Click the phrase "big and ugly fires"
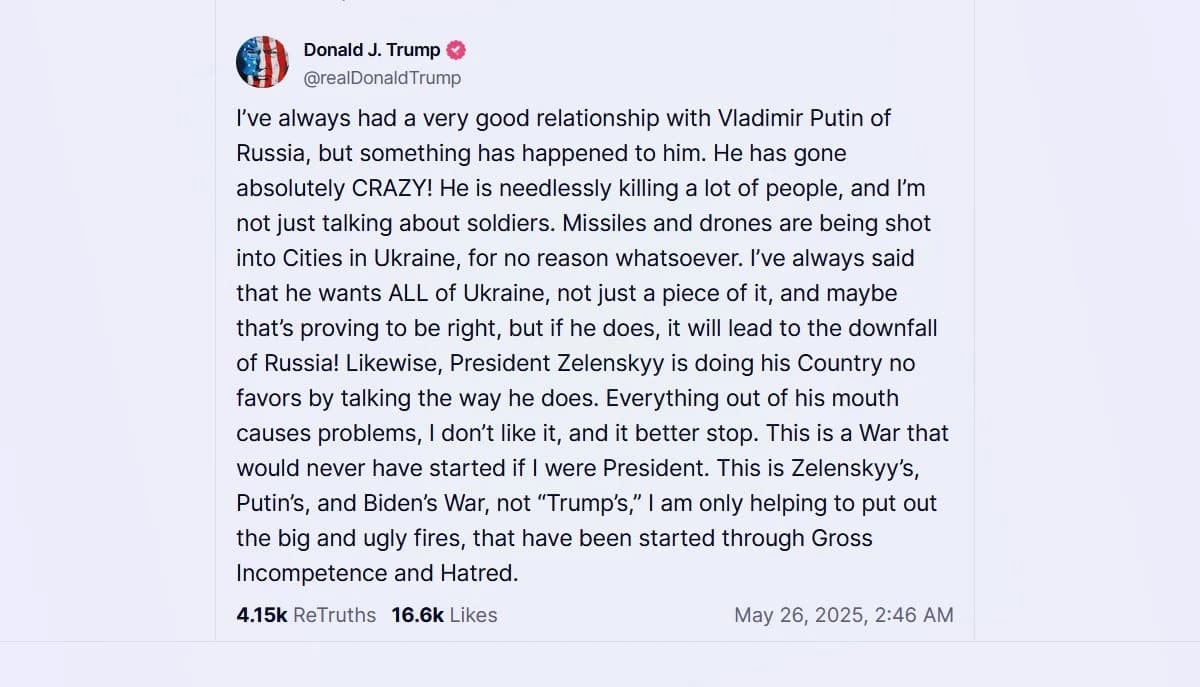 pyautogui.click(x=367, y=538)
